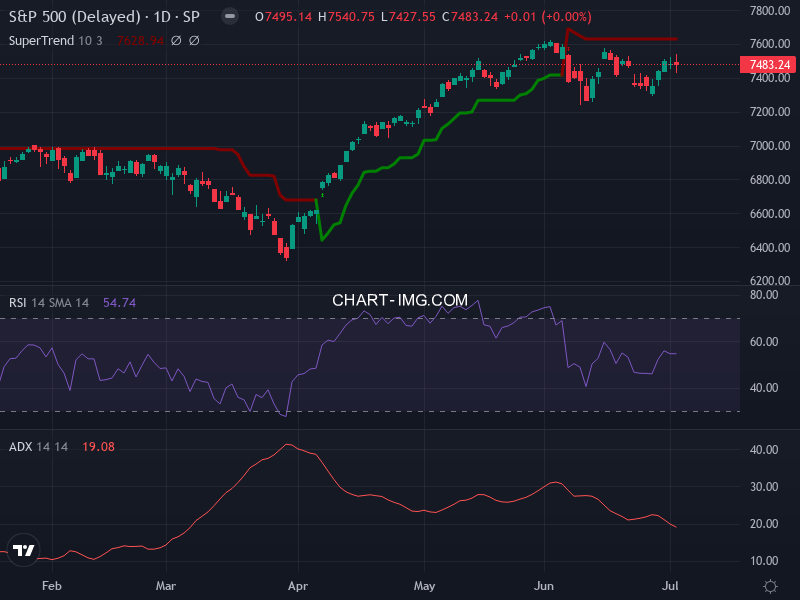Click the 7600.00 price axis label
Screen dimensions: 800x600
pyautogui.click(x=770, y=44)
